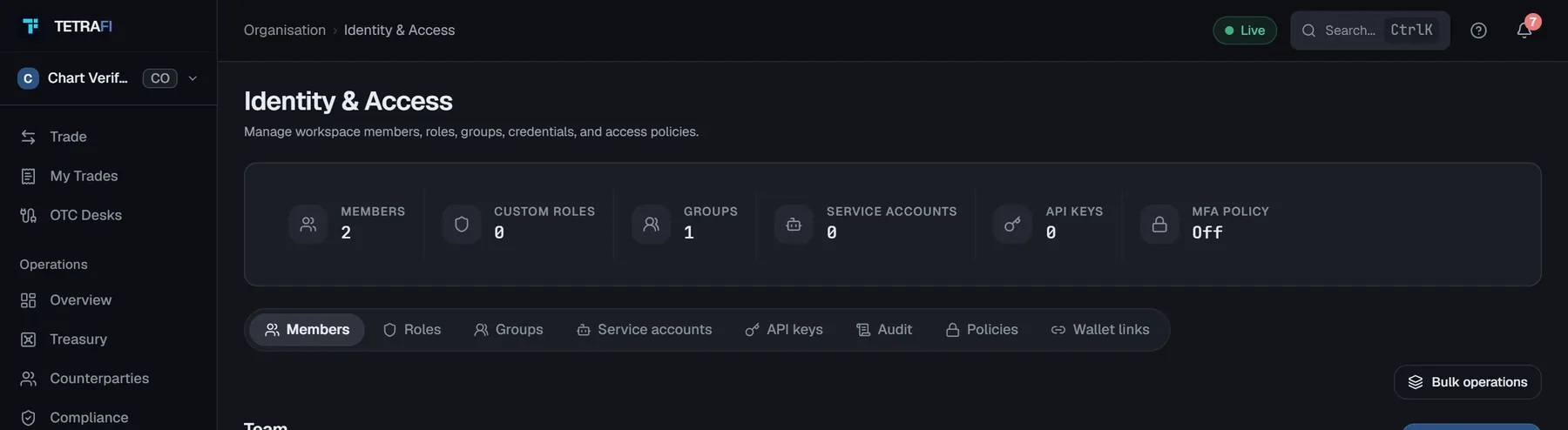Open notifications bell with 7 badge
This screenshot has height=430, width=1568.
[x=1524, y=30]
